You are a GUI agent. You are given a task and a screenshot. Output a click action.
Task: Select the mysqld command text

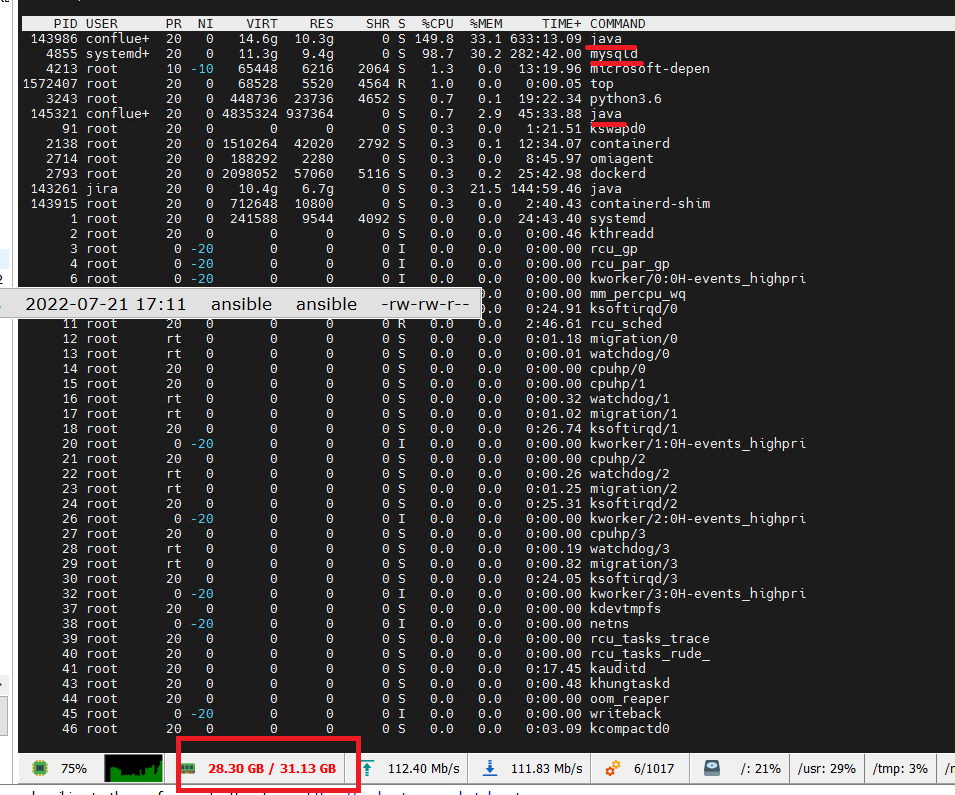[x=613, y=54]
